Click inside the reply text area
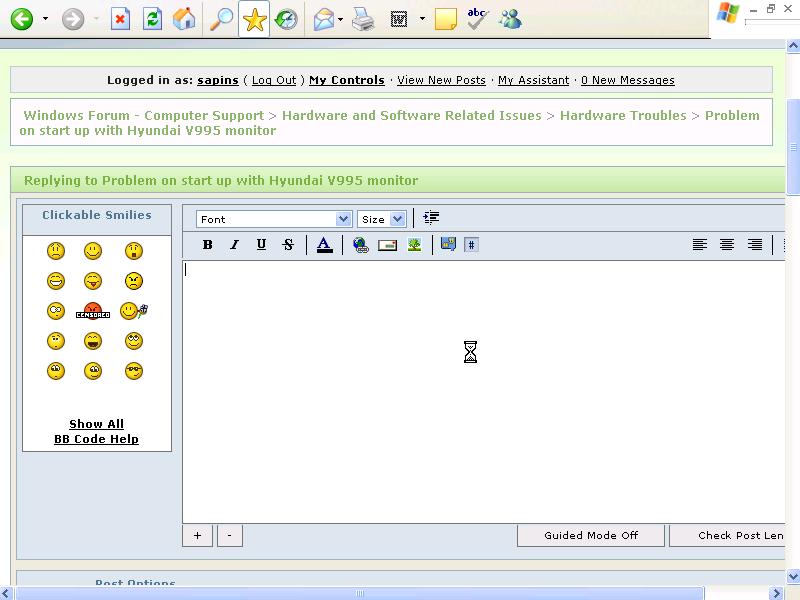Image resolution: width=800 pixels, height=600 pixels. pos(484,392)
